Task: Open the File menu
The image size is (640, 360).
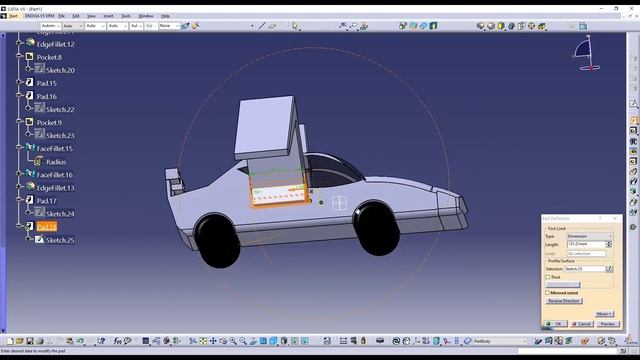Action: point(62,16)
